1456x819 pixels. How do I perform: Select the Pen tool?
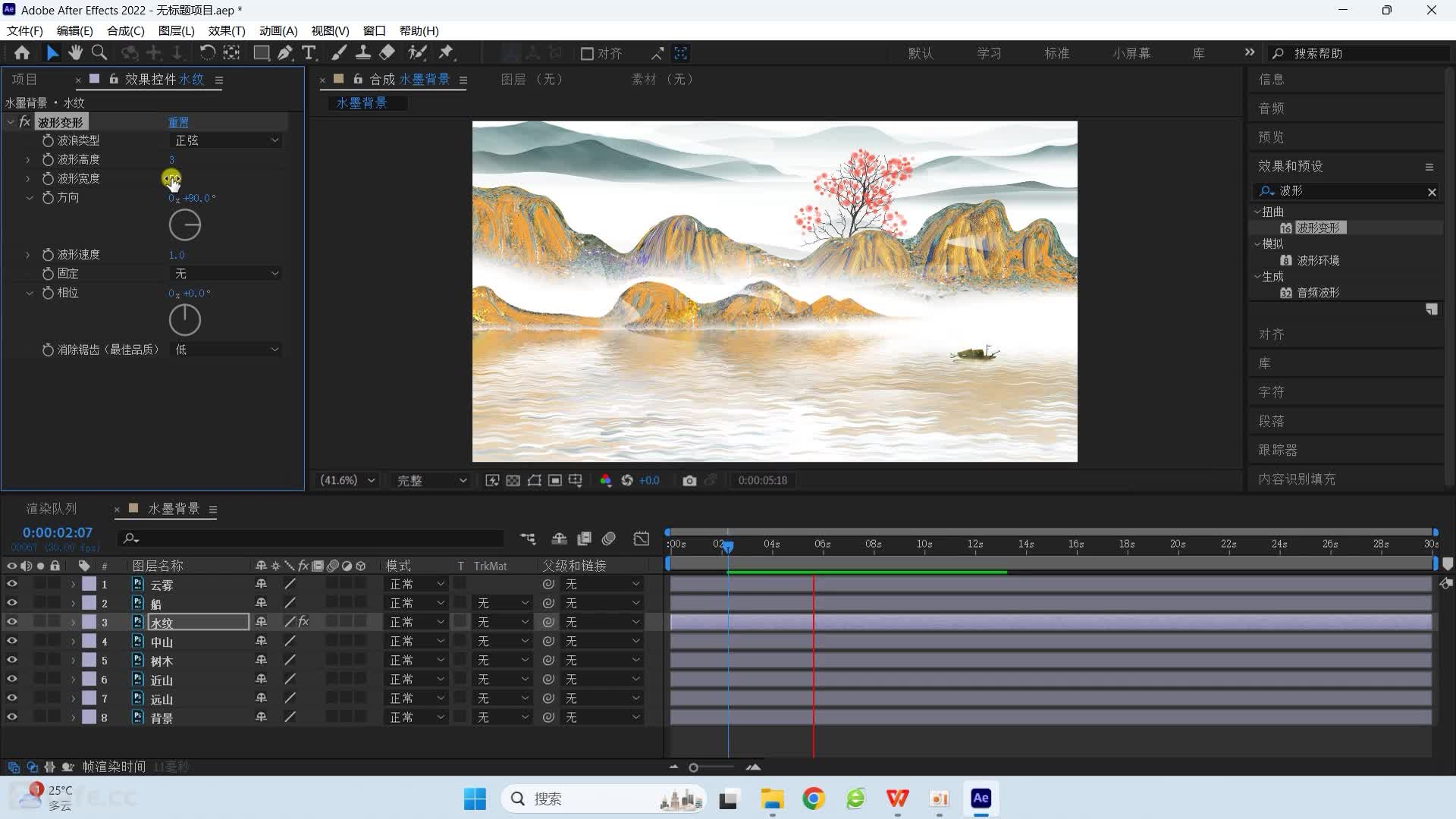[285, 53]
